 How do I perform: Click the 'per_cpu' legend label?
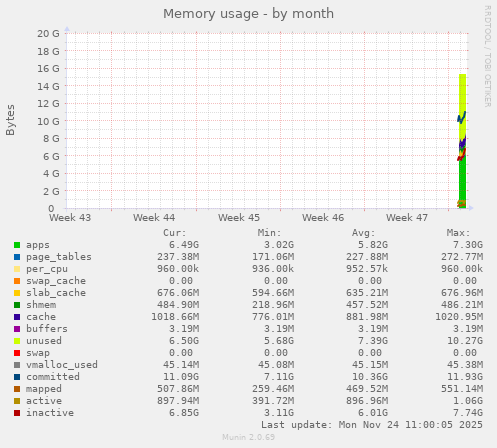point(47,269)
